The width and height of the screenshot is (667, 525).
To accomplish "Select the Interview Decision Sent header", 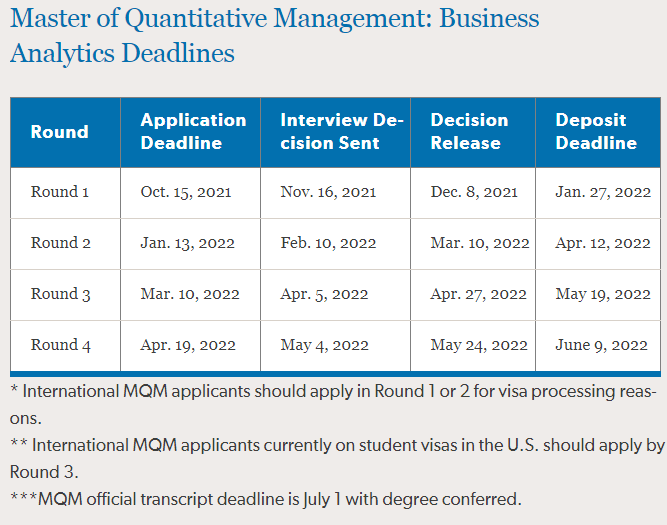I will point(342,131).
